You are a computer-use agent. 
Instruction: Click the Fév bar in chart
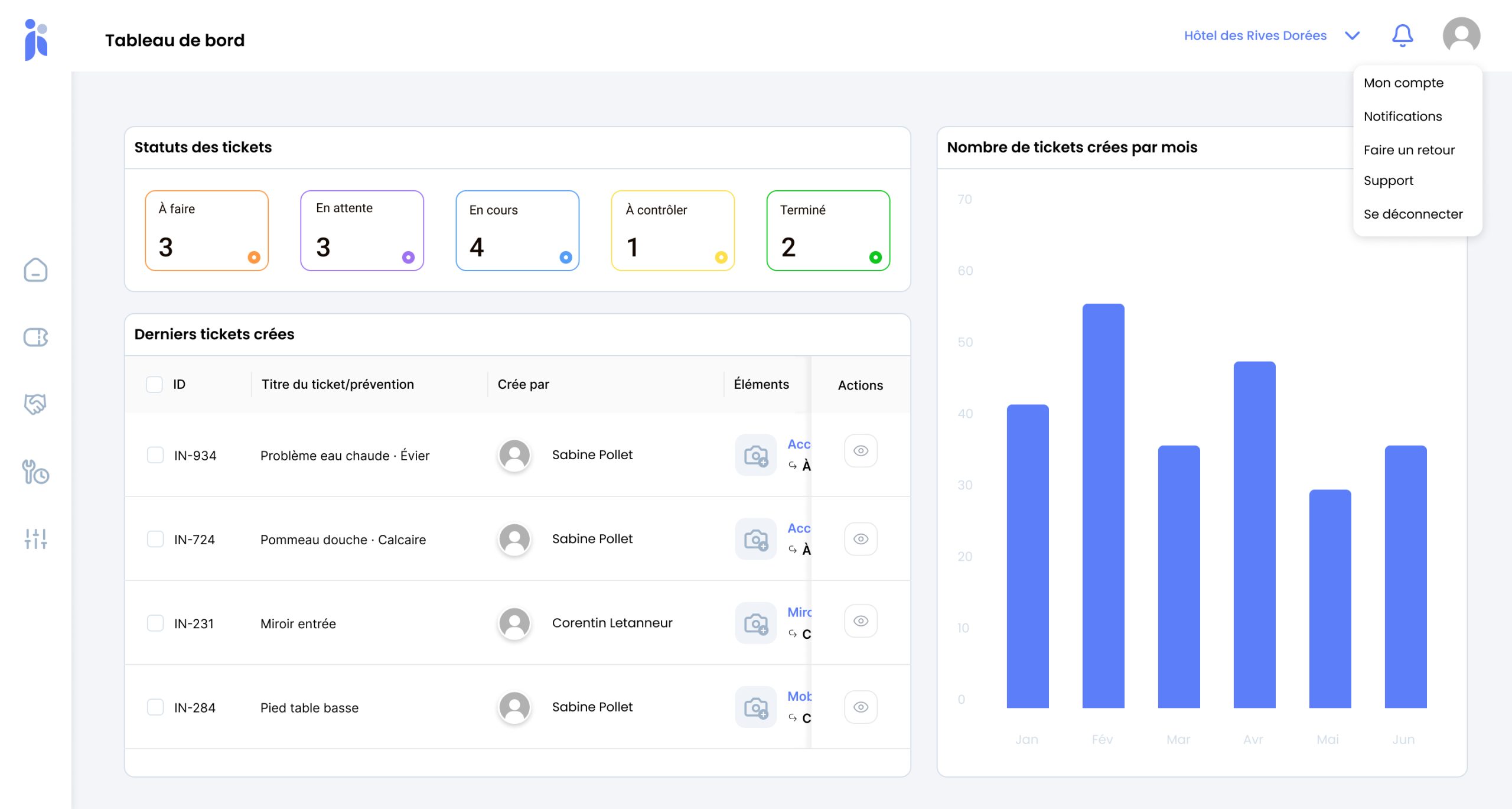click(x=1103, y=505)
